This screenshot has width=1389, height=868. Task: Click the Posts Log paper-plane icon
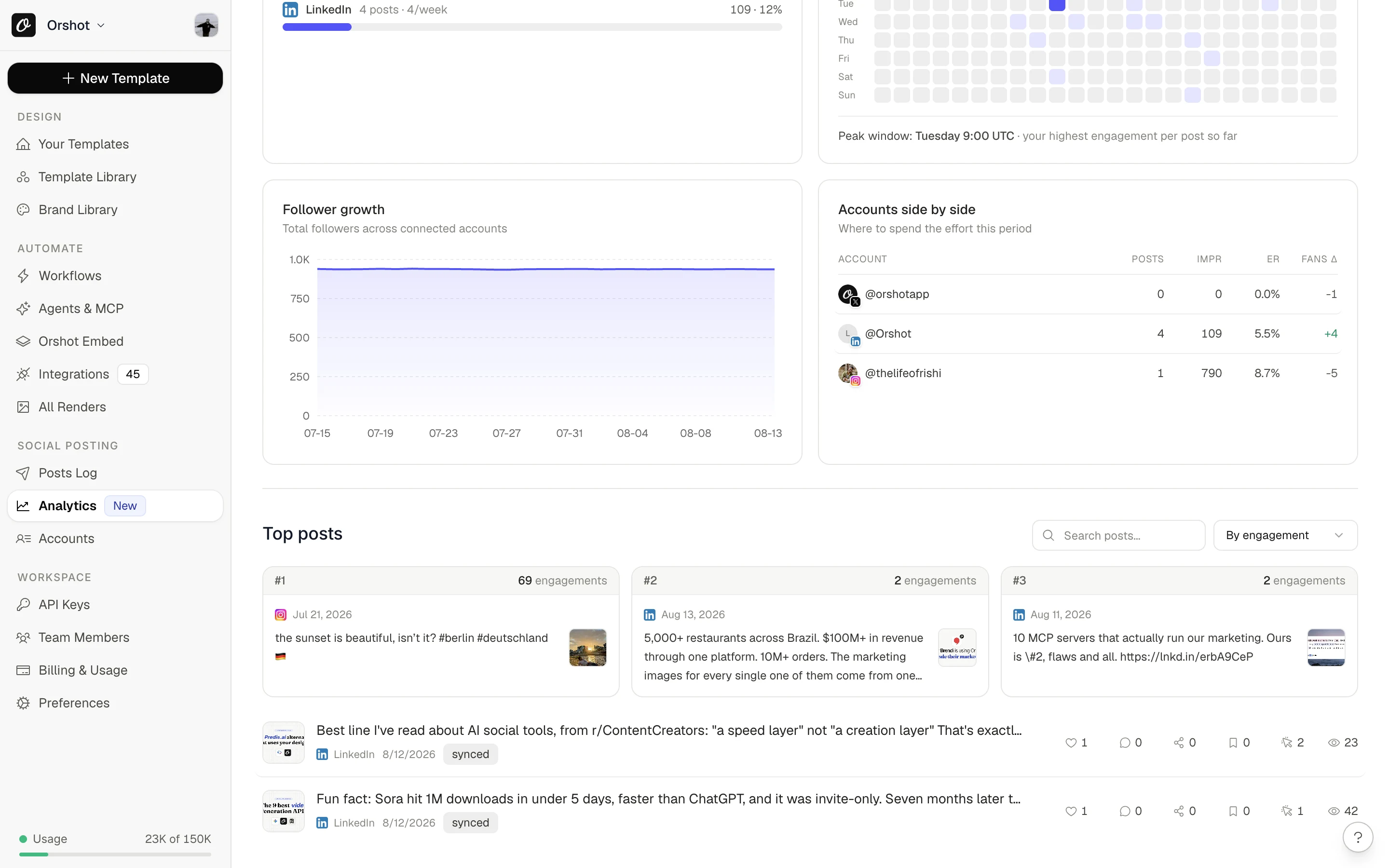point(23,473)
